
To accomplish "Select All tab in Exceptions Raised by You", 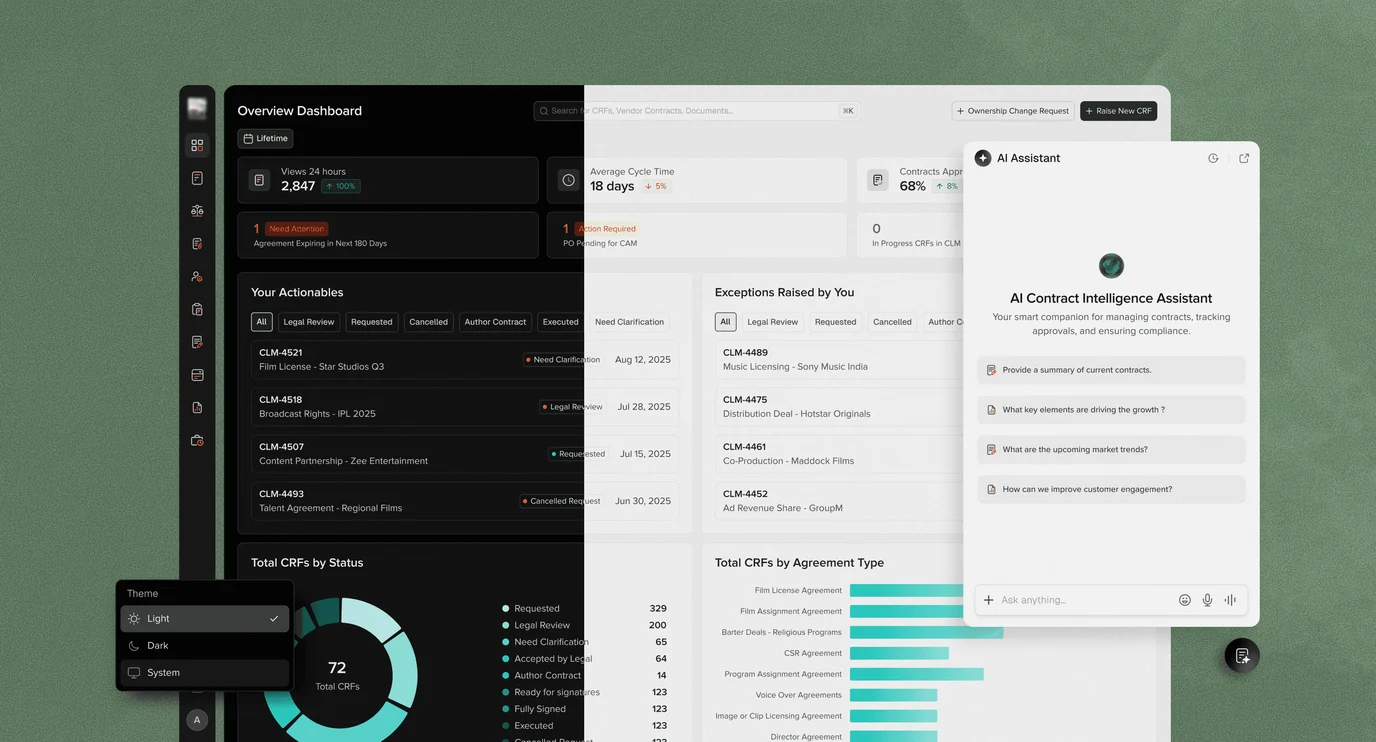I will 726,322.
